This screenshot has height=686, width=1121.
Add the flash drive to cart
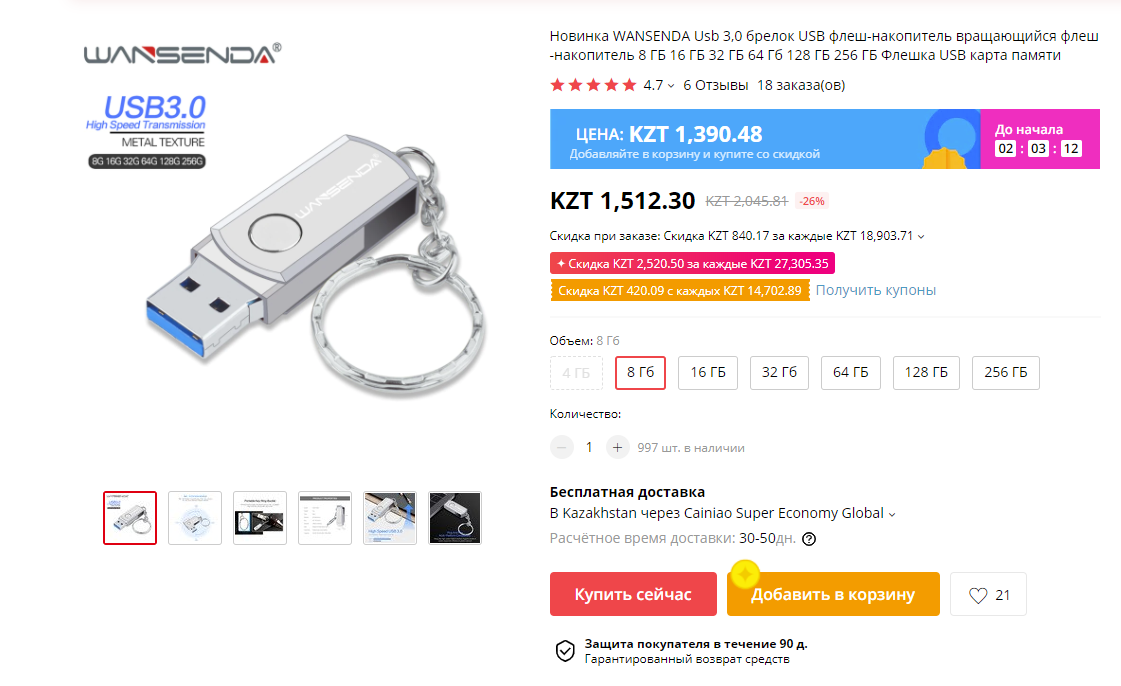[x=833, y=593]
